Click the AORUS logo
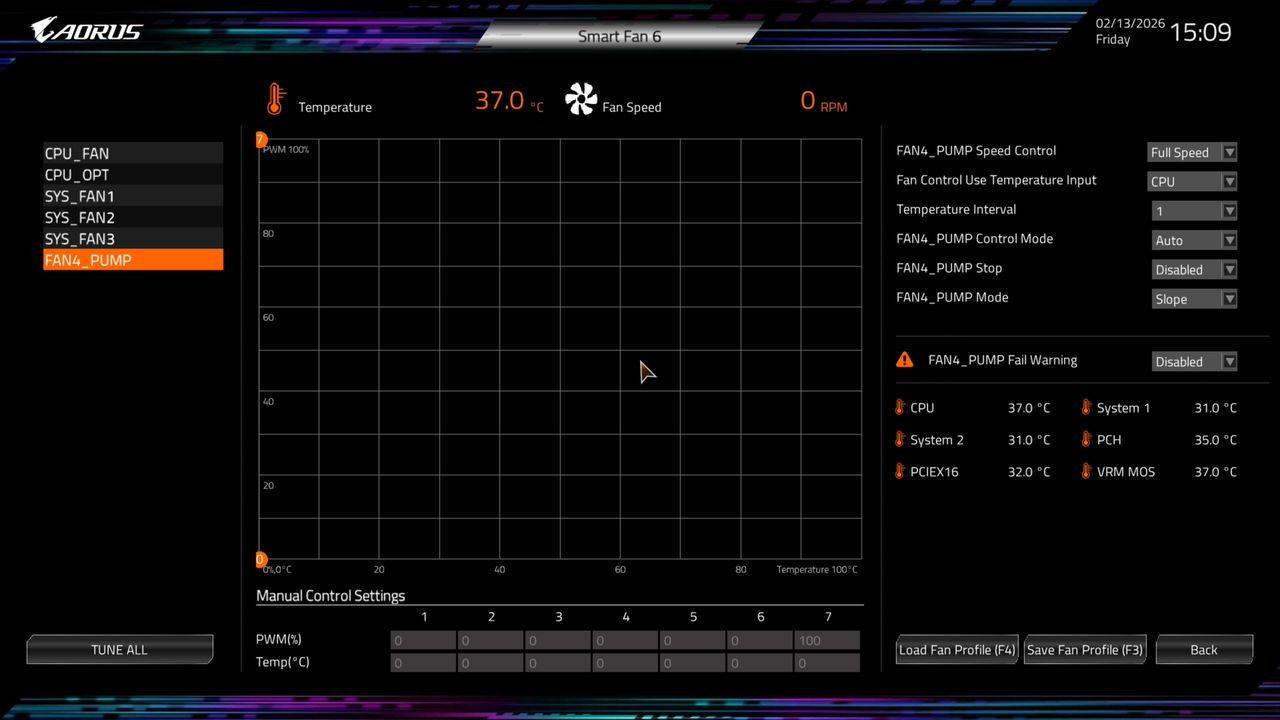Viewport: 1280px width, 720px height. click(x=85, y=29)
